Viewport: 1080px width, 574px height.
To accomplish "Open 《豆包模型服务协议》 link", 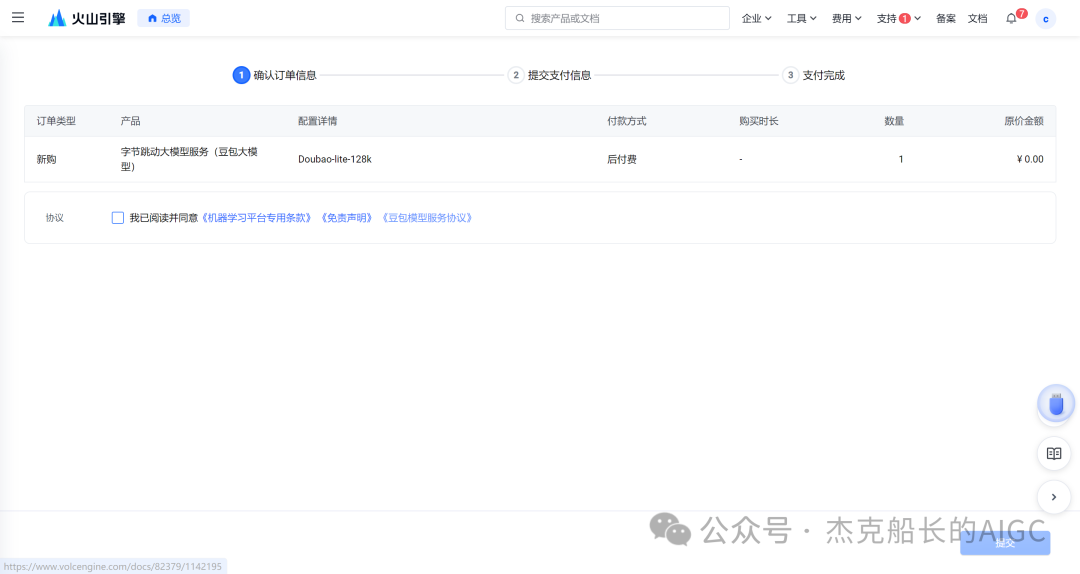I will [x=427, y=218].
